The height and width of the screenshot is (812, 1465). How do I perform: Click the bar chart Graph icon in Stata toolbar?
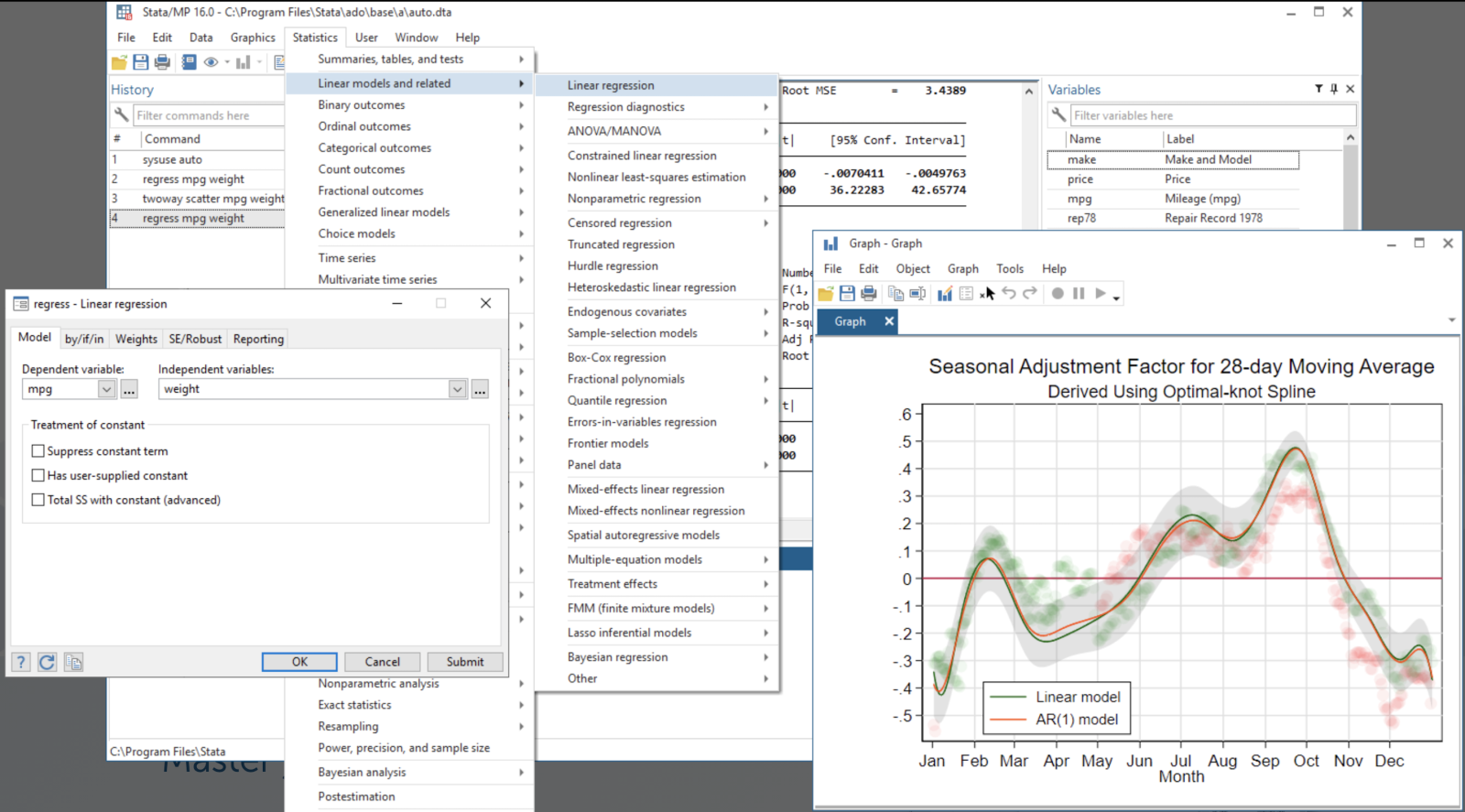point(243,62)
